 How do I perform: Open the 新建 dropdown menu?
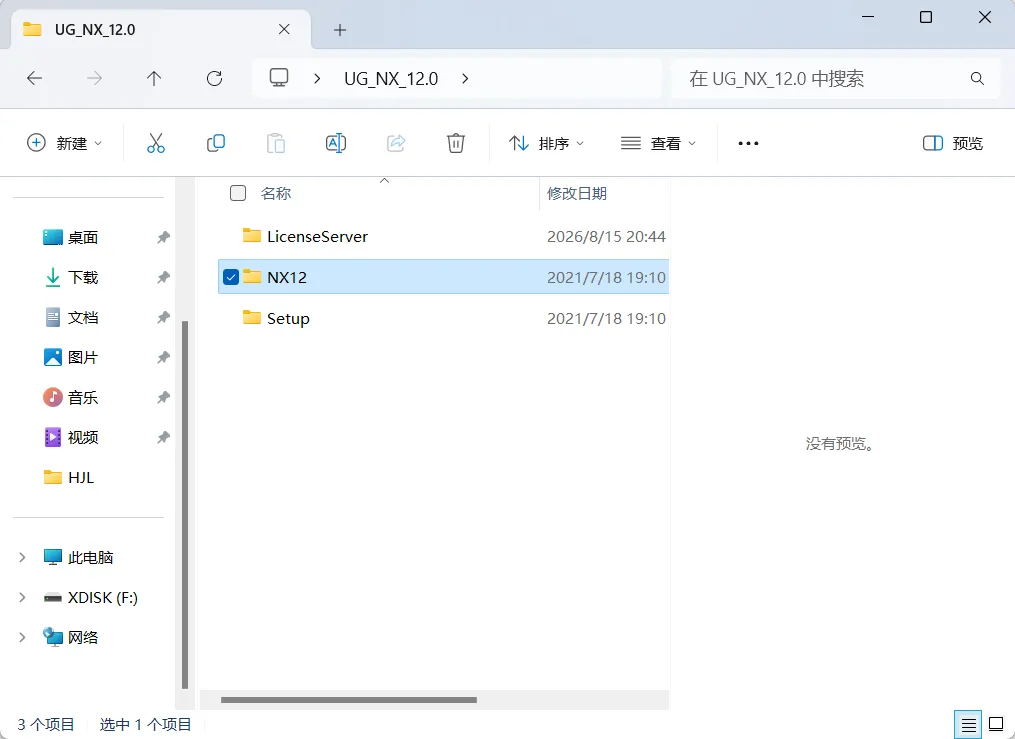pyautogui.click(x=64, y=143)
